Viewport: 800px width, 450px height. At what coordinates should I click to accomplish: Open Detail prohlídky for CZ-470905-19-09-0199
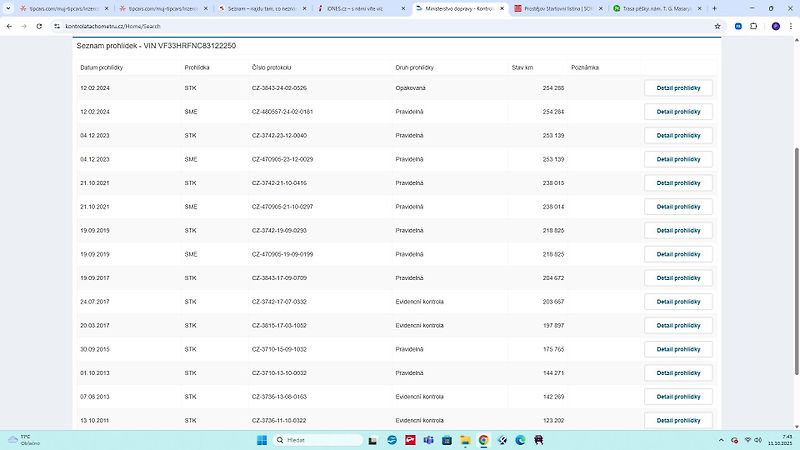click(x=678, y=254)
